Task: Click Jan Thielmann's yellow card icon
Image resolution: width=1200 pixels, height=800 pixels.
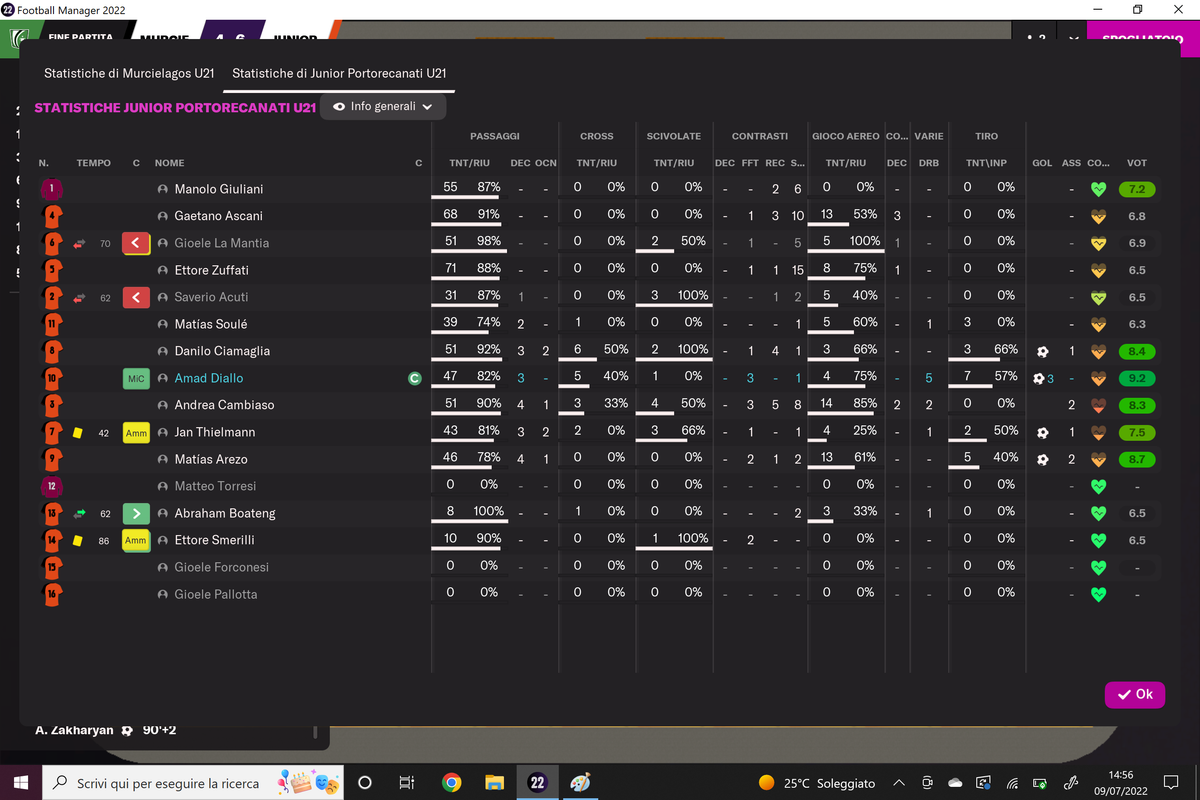Action: tap(77, 432)
